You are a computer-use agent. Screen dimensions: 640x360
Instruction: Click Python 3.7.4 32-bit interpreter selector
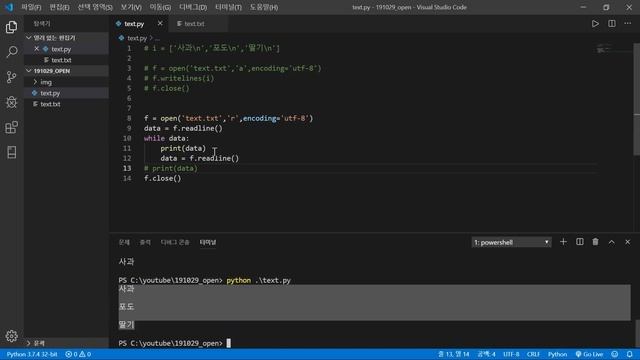[32, 354]
